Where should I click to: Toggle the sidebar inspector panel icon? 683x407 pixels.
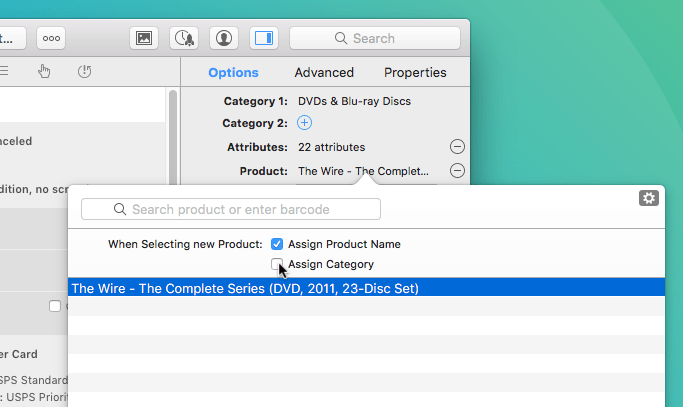pyautogui.click(x=264, y=38)
